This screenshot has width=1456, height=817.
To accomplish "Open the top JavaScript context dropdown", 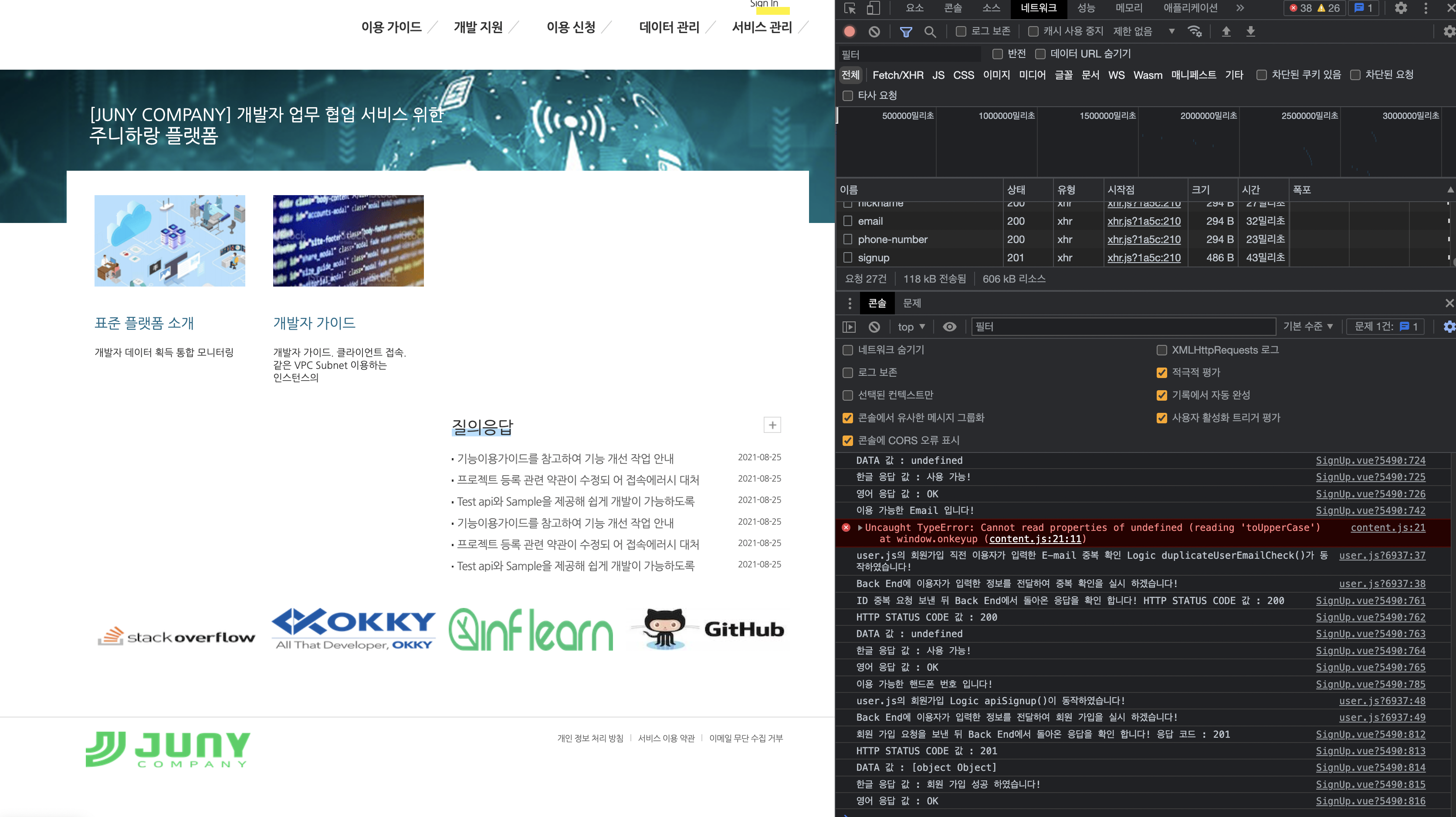I will (911, 327).
